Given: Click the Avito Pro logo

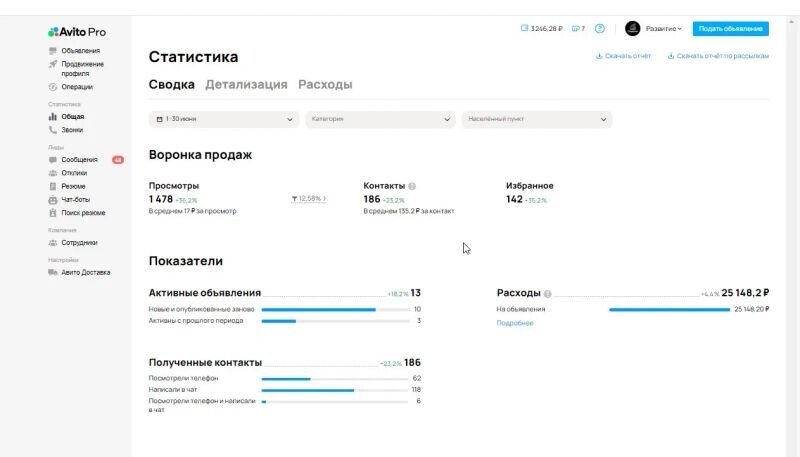Looking at the screenshot, I should click(76, 32).
